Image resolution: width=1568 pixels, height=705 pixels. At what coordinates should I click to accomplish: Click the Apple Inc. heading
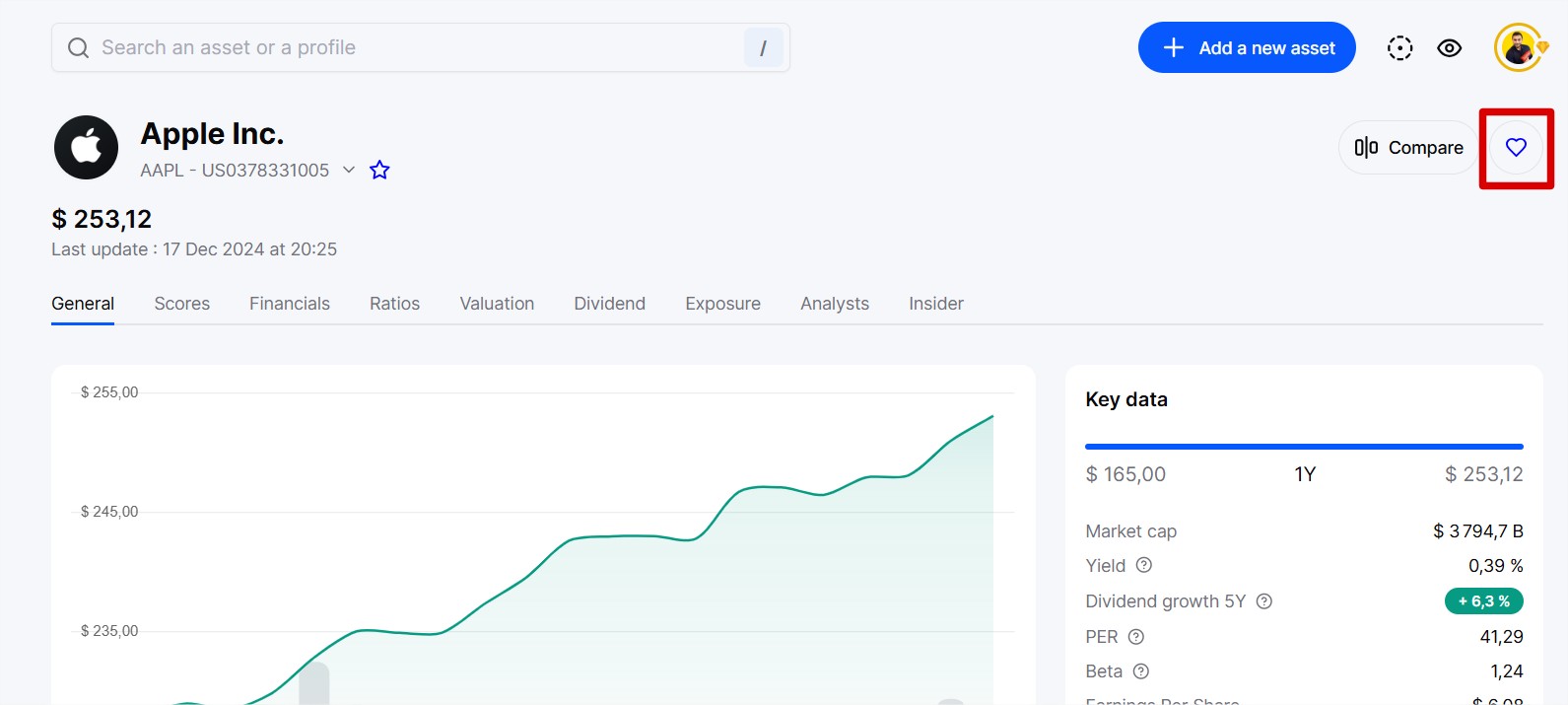(212, 133)
